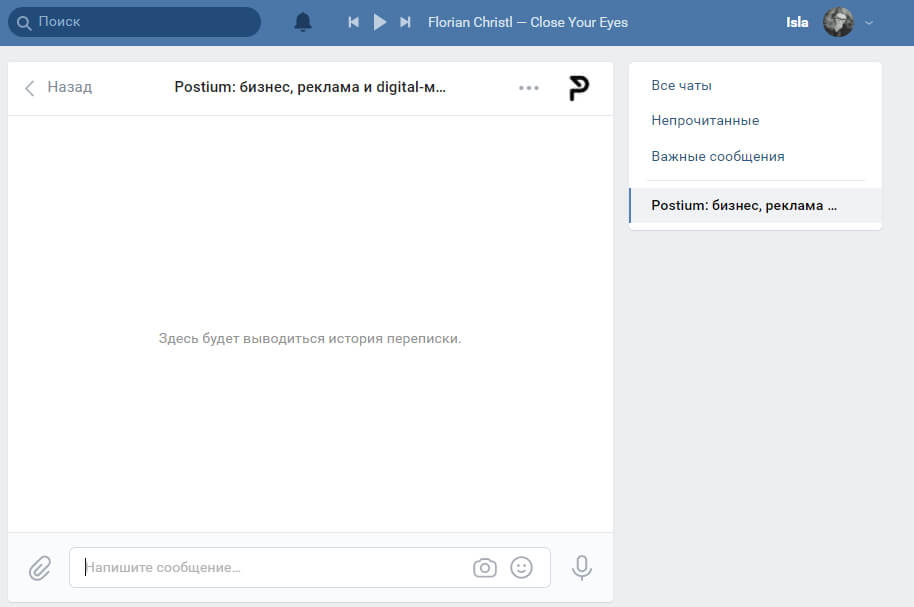Expand the profile menu chevron arrow
The image size is (914, 607).
coord(868,22)
